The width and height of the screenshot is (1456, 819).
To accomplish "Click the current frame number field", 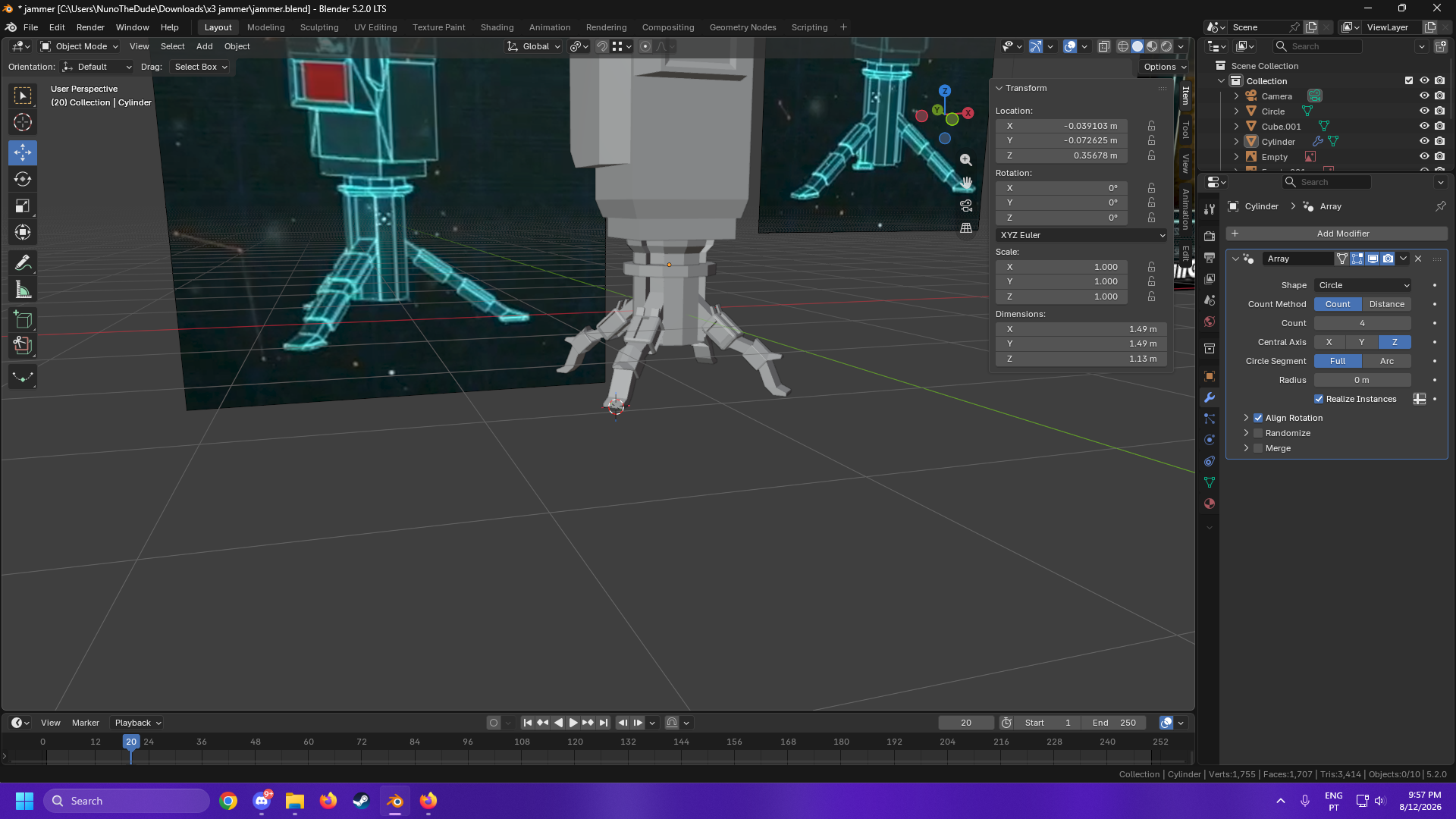I will 966,723.
